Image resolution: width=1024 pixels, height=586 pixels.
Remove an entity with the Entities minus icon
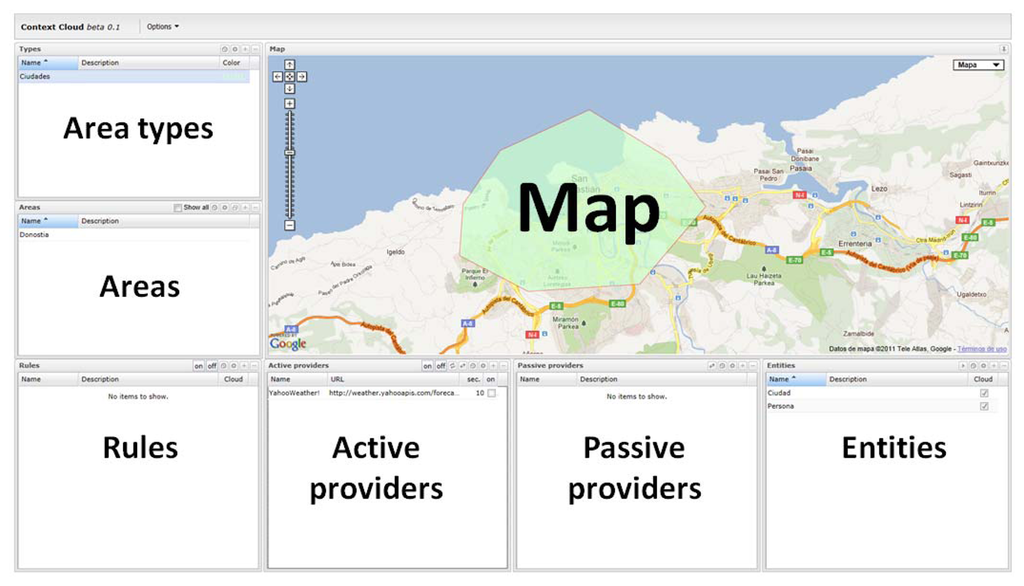point(1004,366)
